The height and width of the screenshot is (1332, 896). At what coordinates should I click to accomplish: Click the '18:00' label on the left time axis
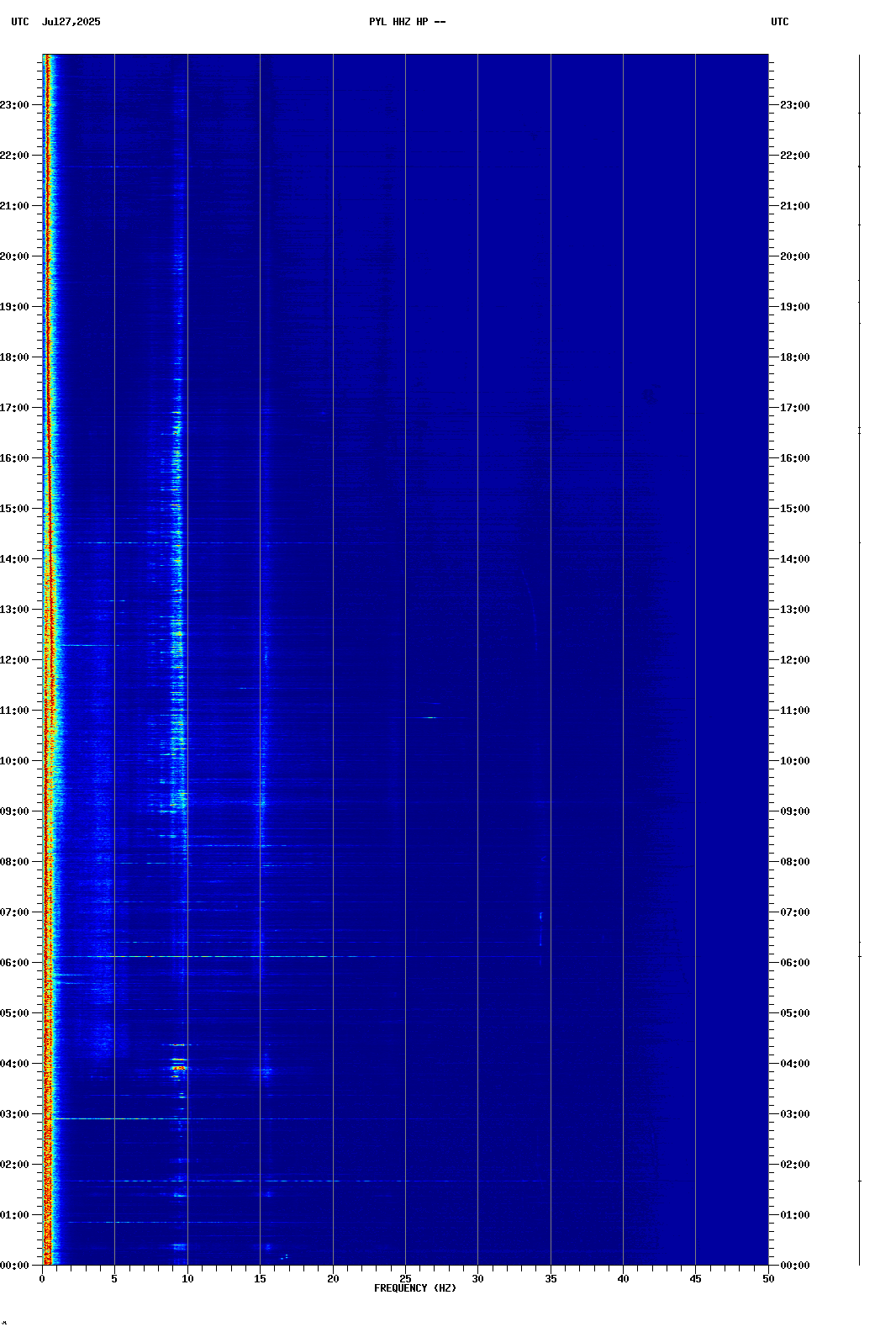14,357
